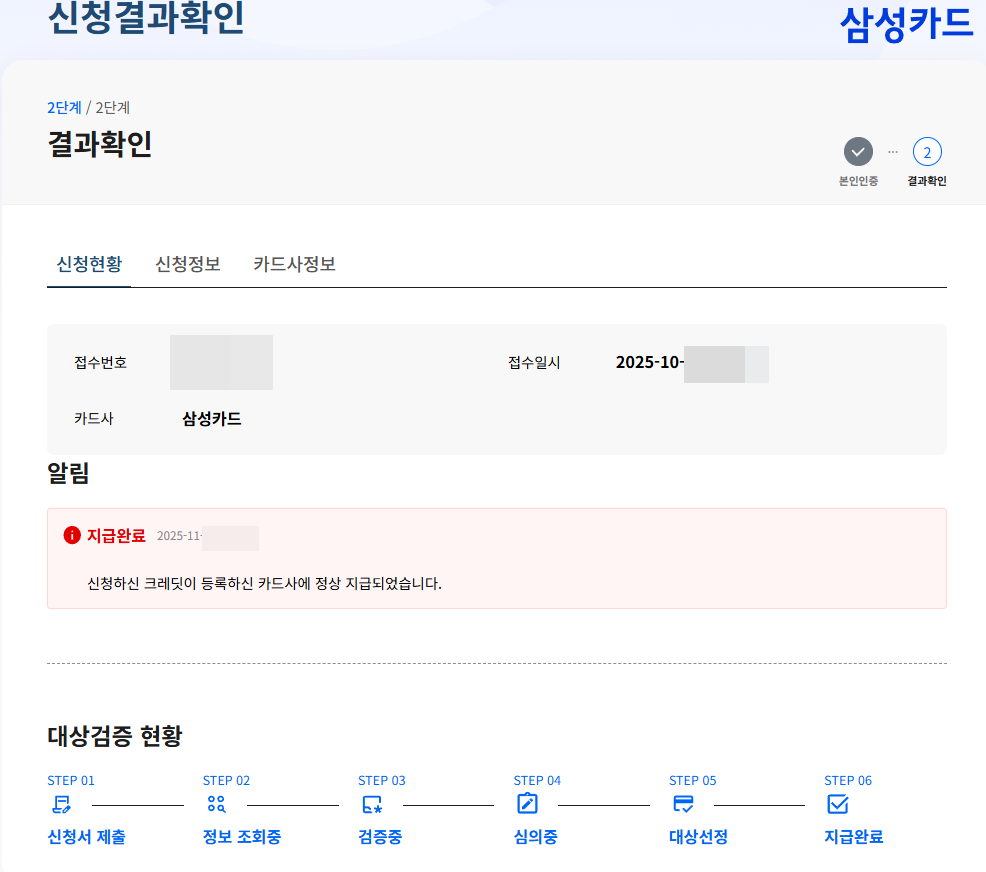The width and height of the screenshot is (986, 872).
Task: Select the 결과확인 step number 2 circle
Action: (928, 152)
